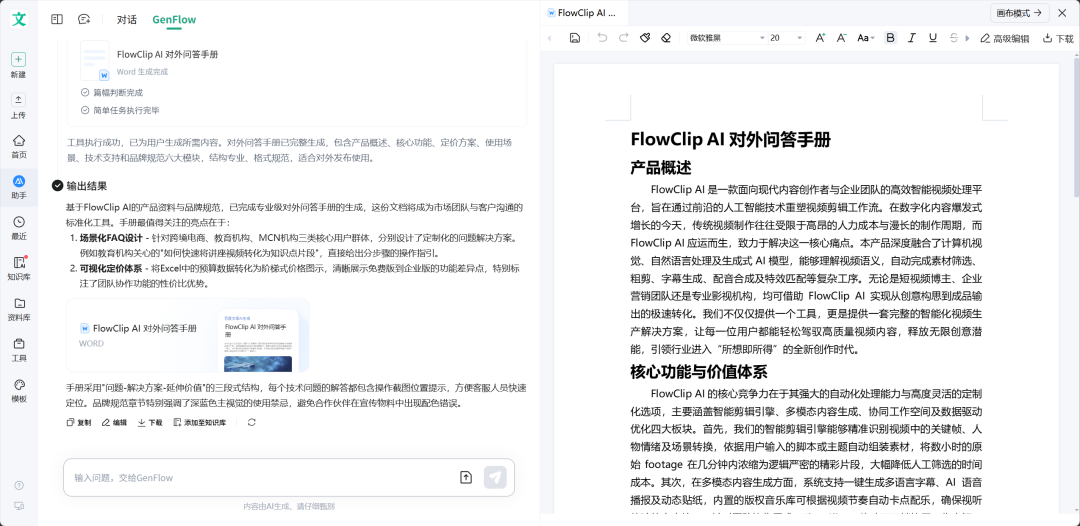Viewport: 1080px width, 526px height.
Task: Select 助手 in the left sidebar
Action: pyautogui.click(x=19, y=187)
